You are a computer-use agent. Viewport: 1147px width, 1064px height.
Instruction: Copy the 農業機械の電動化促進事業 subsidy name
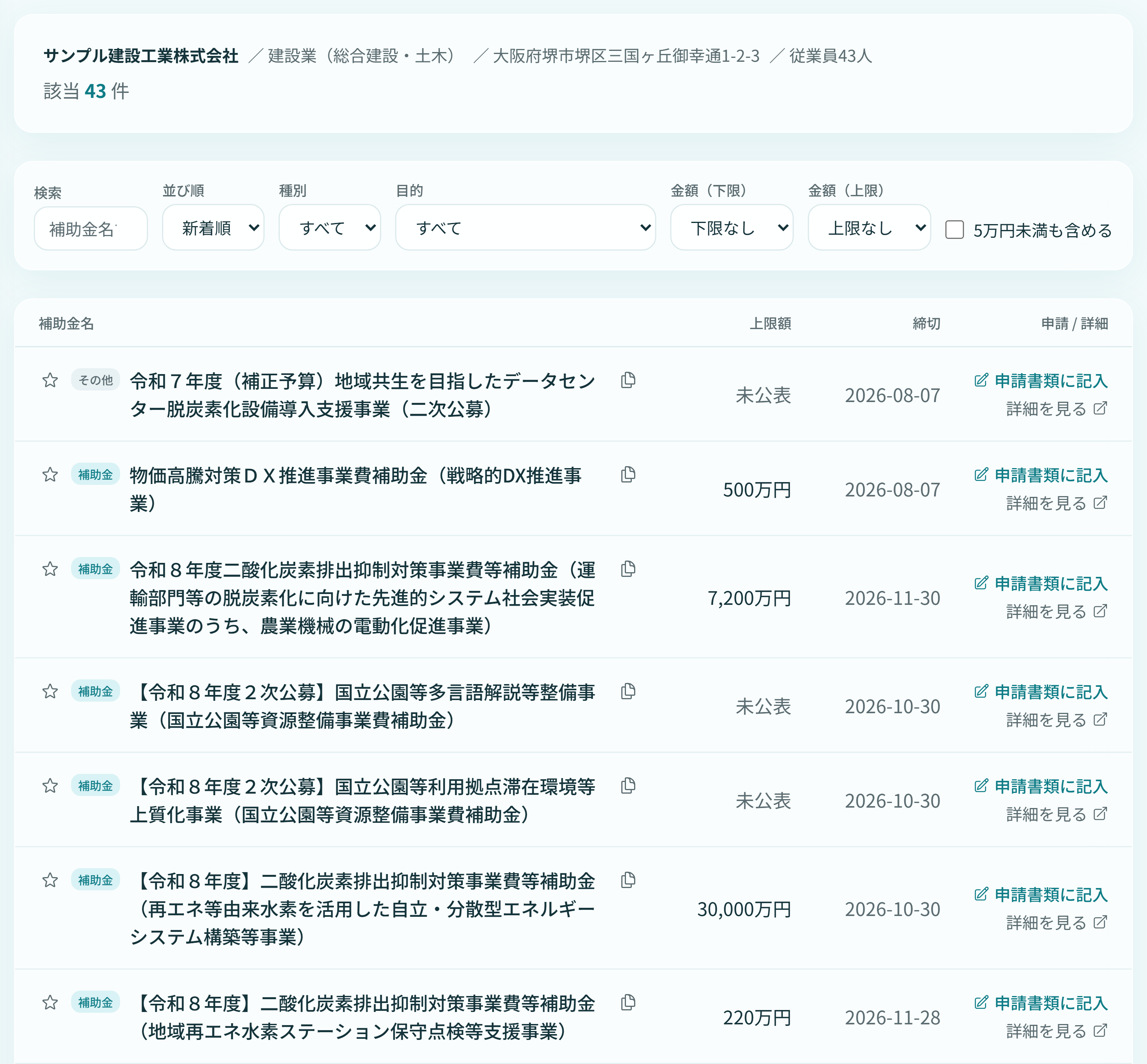coord(628,569)
